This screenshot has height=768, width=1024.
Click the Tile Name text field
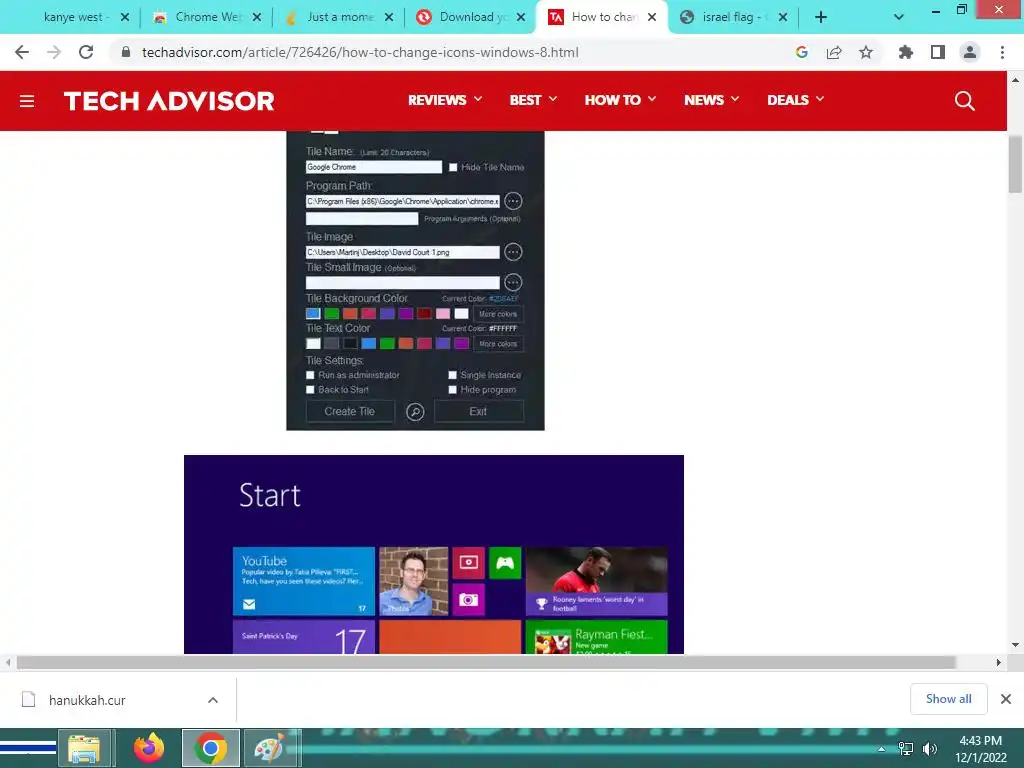tap(374, 167)
